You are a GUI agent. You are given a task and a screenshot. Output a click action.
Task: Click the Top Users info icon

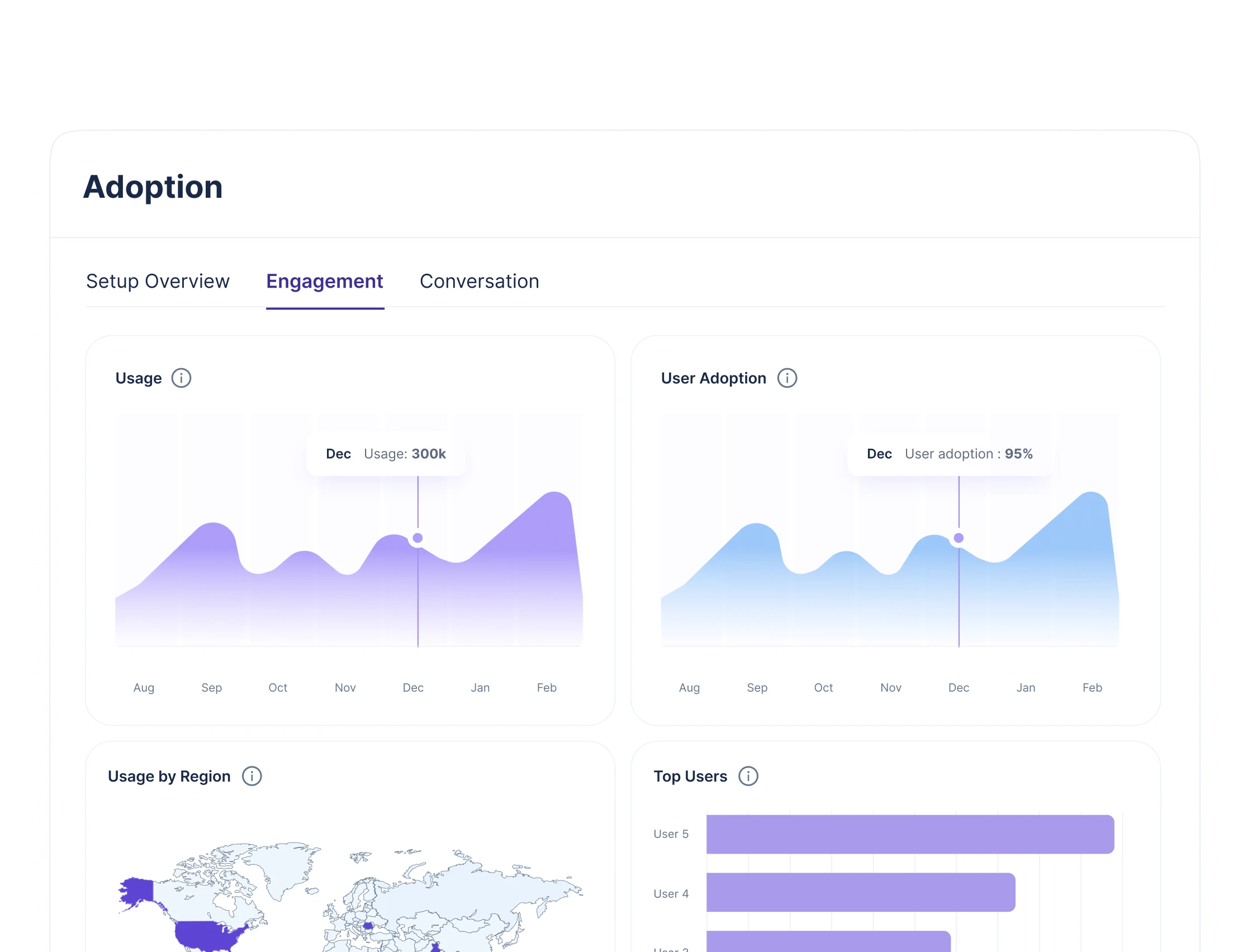coord(748,777)
